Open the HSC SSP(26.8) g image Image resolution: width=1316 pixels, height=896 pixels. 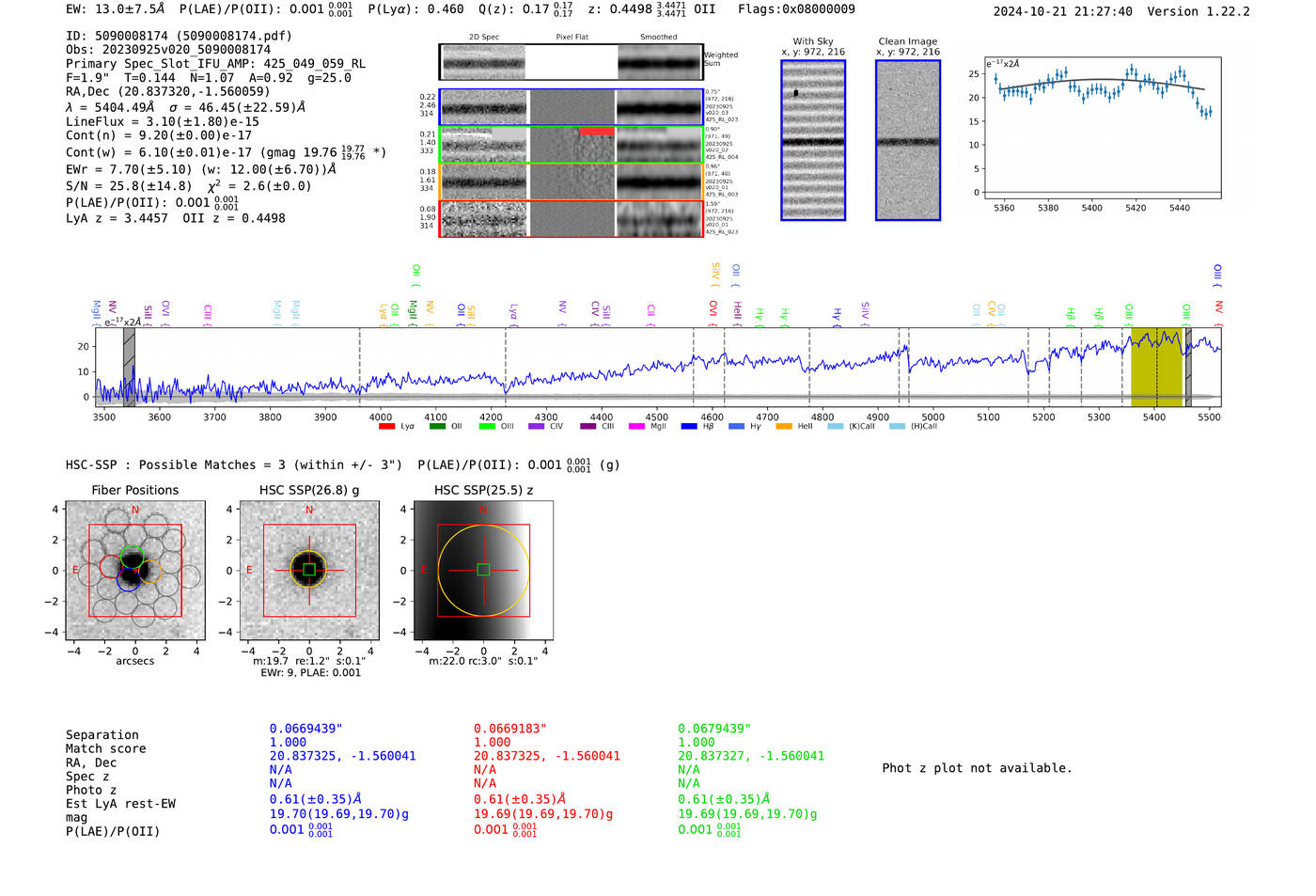click(x=309, y=570)
